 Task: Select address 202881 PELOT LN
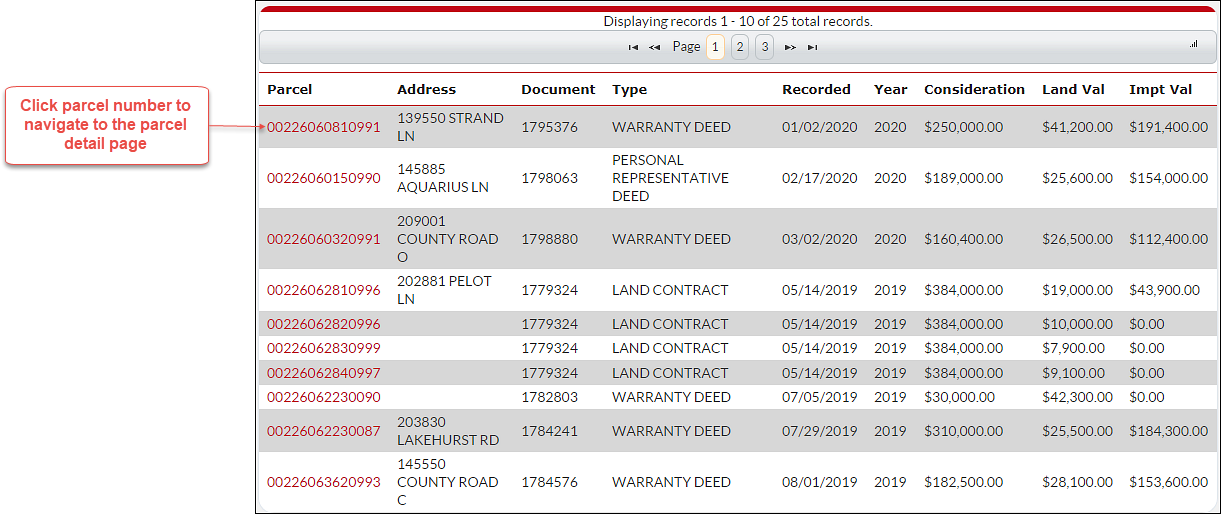pos(444,290)
